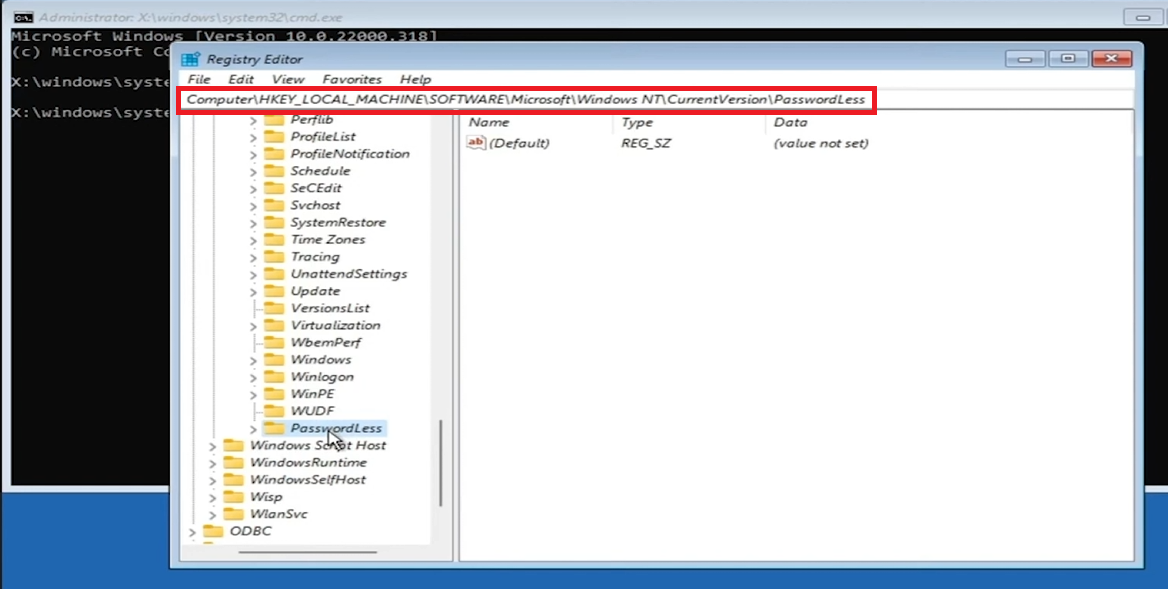1168x589 pixels.
Task: Maximize the Registry Editor window
Action: pos(1068,59)
